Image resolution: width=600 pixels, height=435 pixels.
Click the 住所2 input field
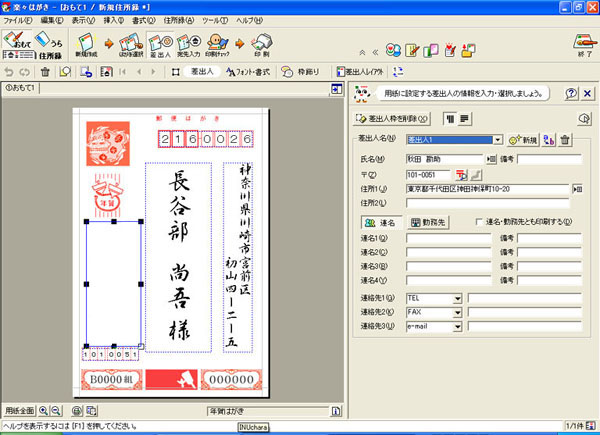488,202
